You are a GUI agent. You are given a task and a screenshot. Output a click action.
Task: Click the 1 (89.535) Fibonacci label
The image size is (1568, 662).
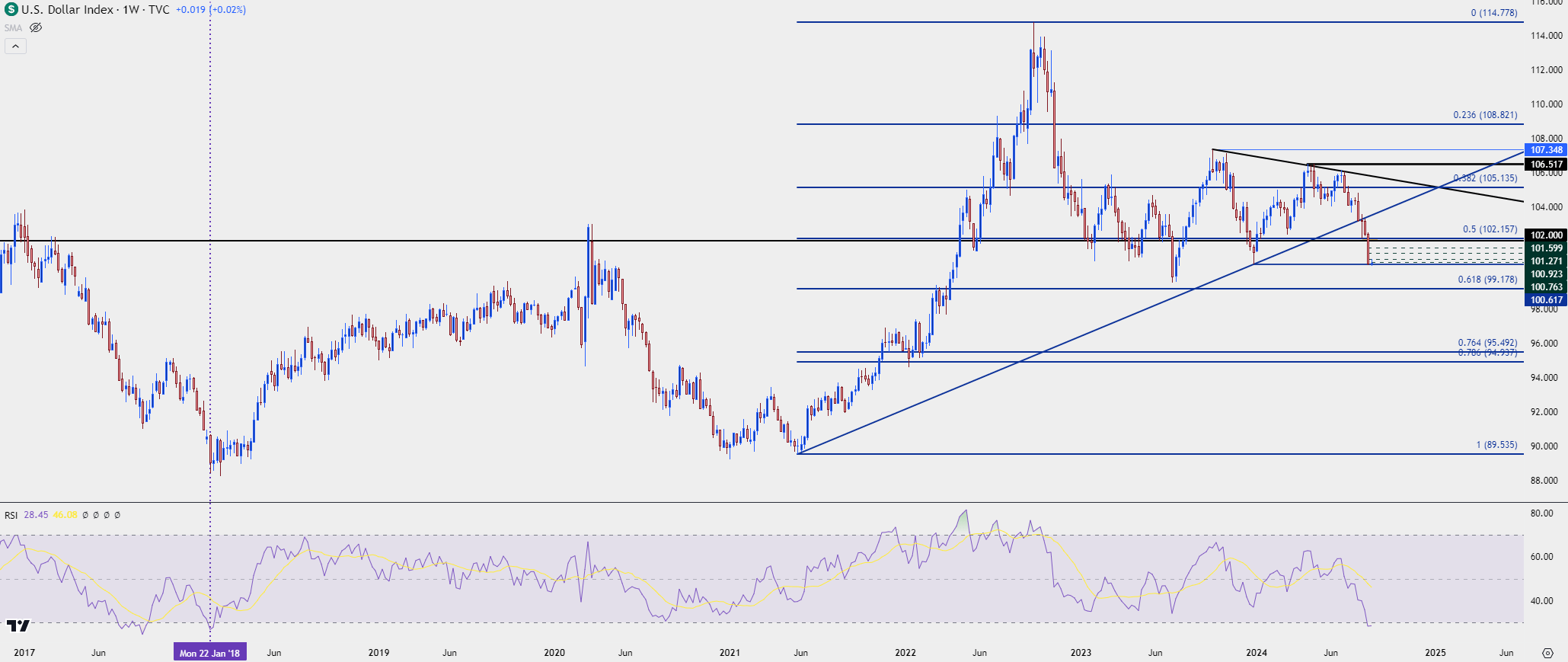[x=1497, y=445]
